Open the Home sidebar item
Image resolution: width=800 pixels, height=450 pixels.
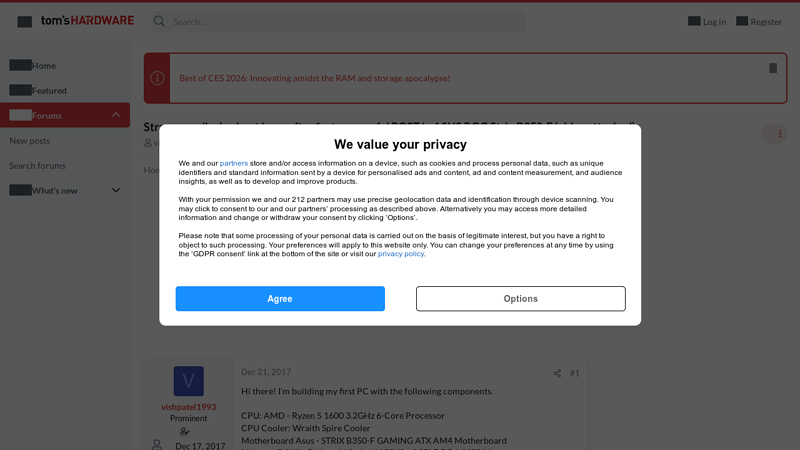coord(43,65)
